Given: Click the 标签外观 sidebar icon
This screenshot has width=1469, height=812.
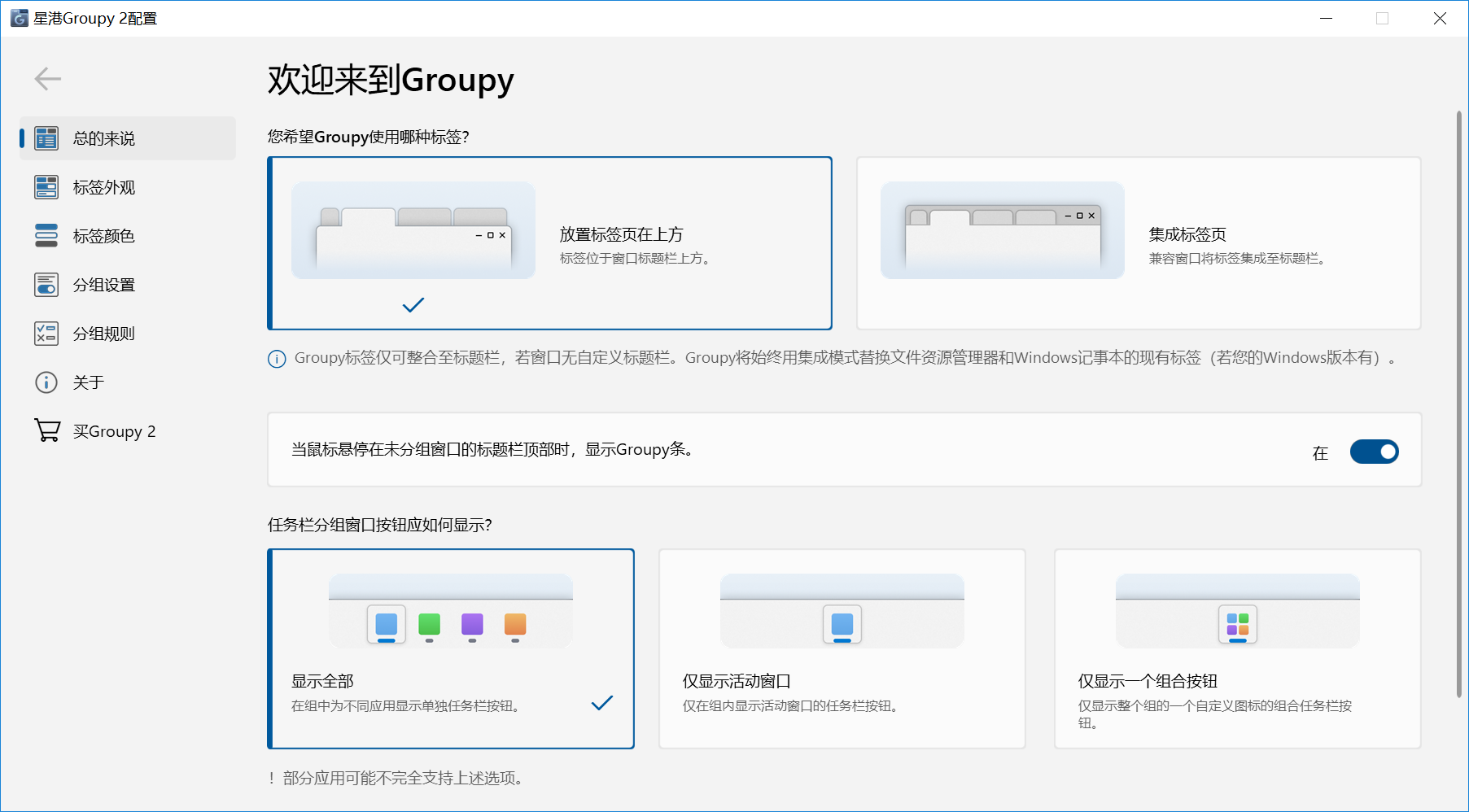Looking at the screenshot, I should [46, 187].
